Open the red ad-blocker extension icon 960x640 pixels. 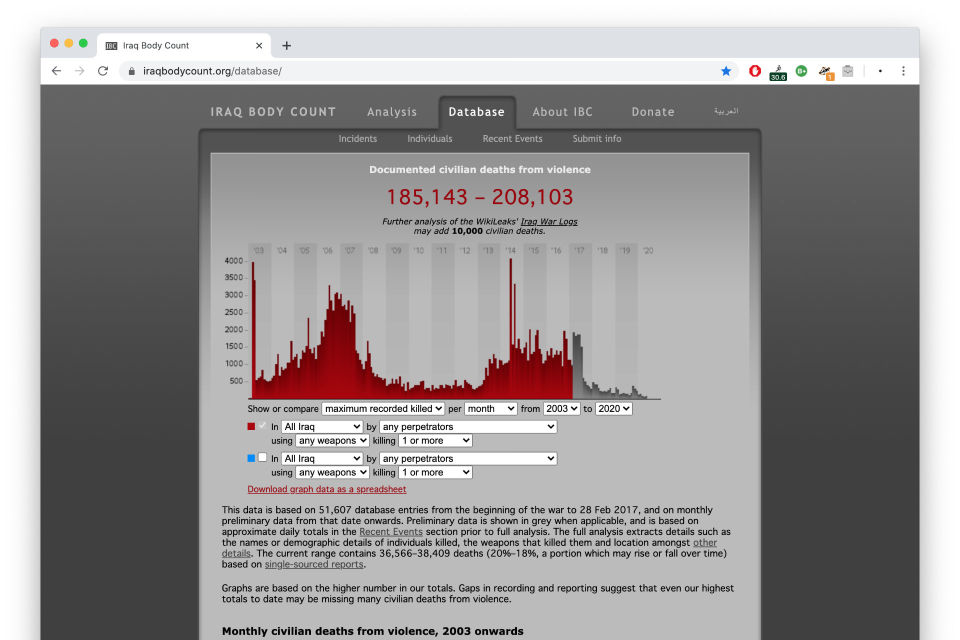point(755,71)
